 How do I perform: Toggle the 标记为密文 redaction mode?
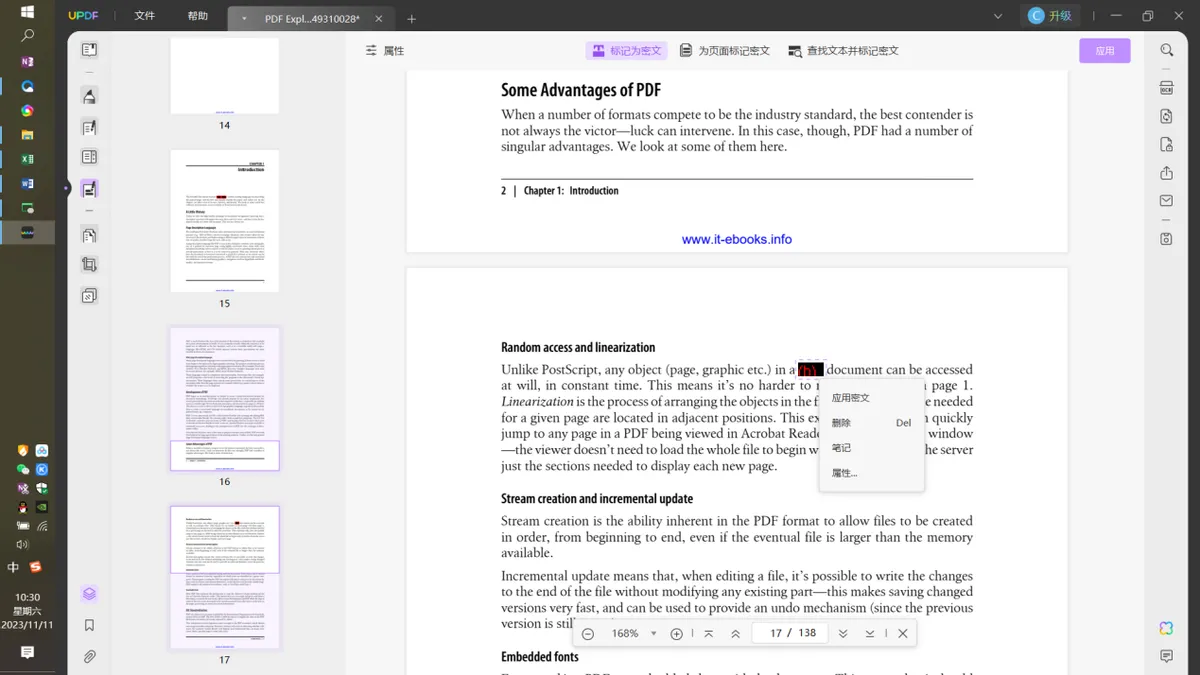pos(625,50)
